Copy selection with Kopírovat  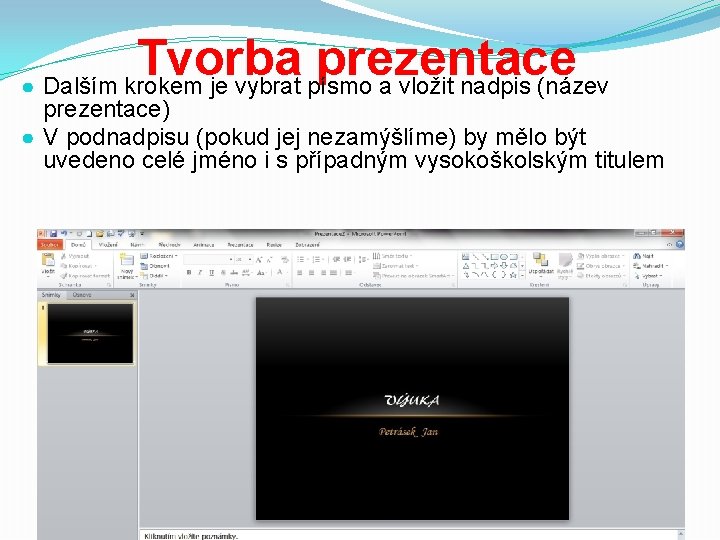click(78, 266)
